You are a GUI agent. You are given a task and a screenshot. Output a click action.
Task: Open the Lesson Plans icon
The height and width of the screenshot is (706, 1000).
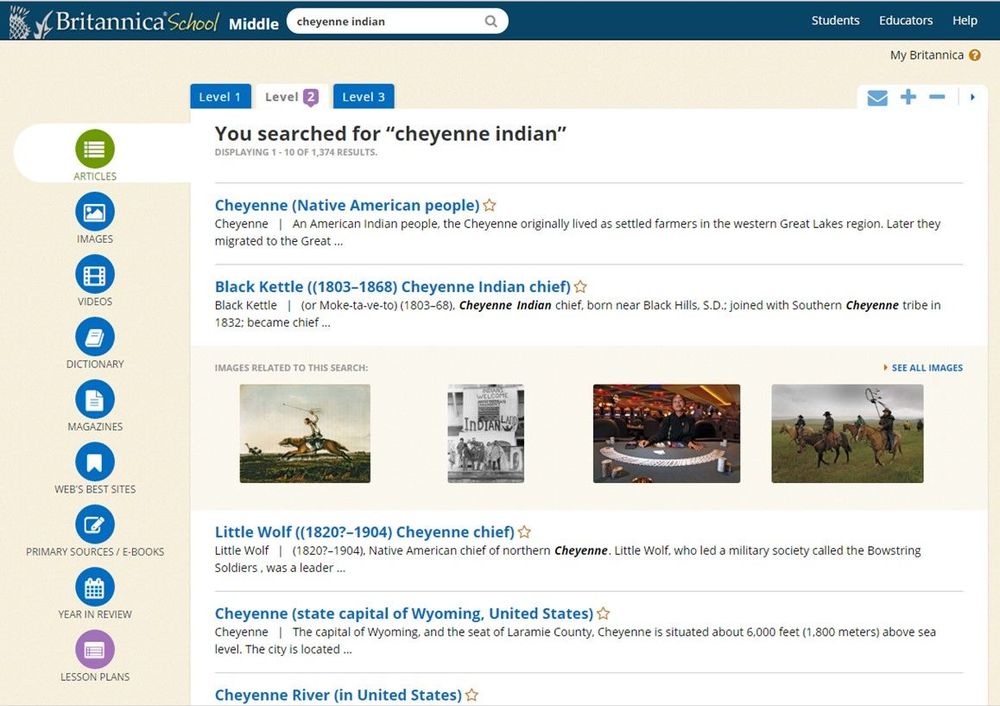pos(95,650)
